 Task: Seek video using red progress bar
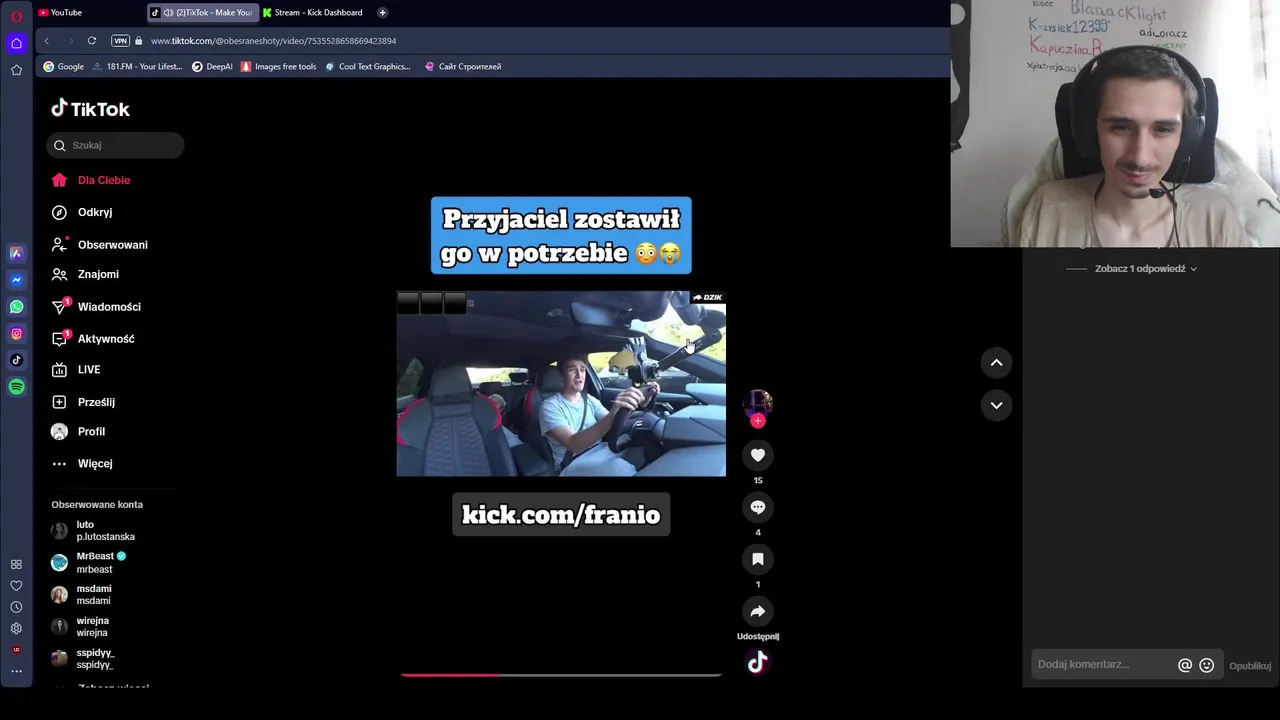point(560,675)
